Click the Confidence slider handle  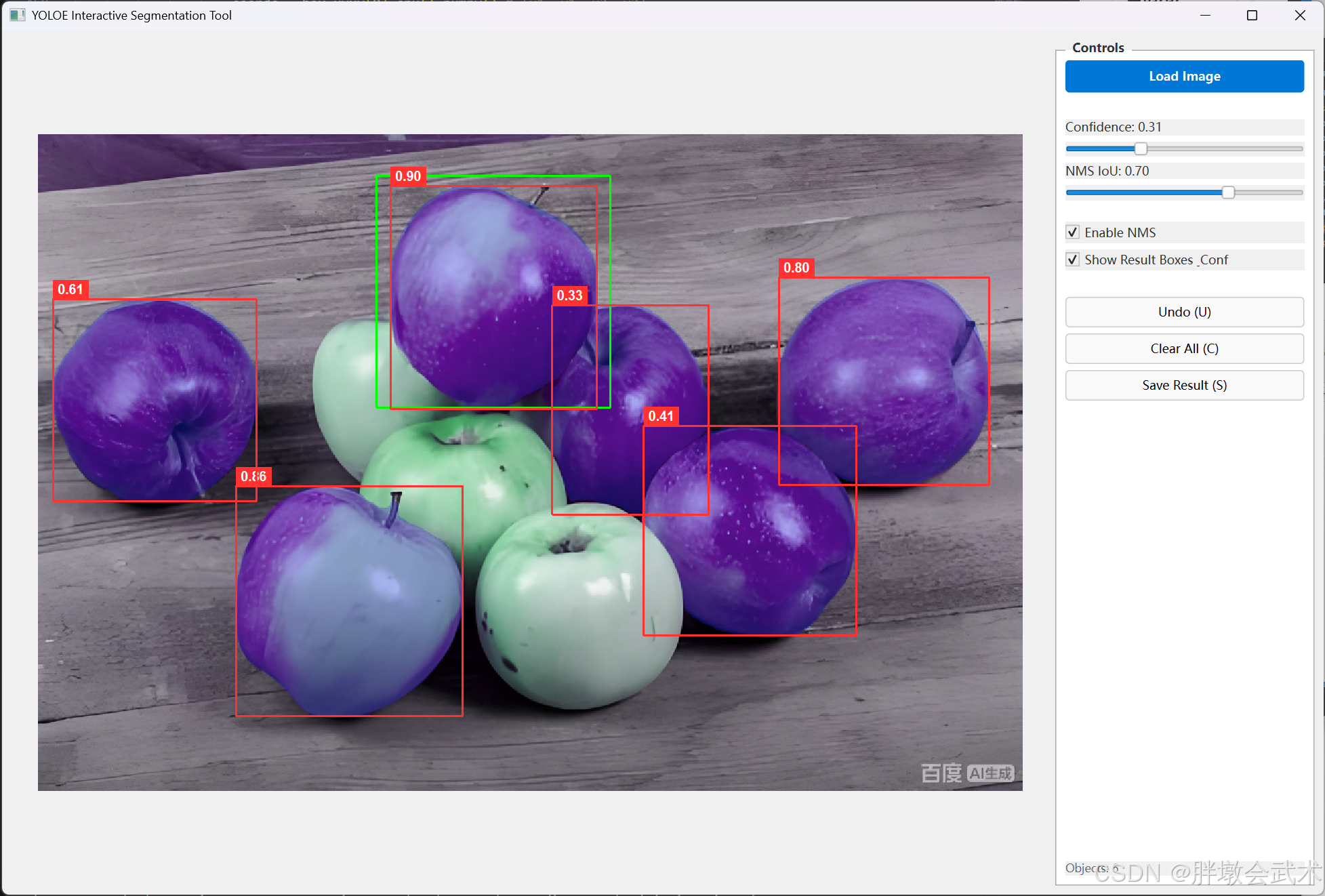tap(1141, 148)
